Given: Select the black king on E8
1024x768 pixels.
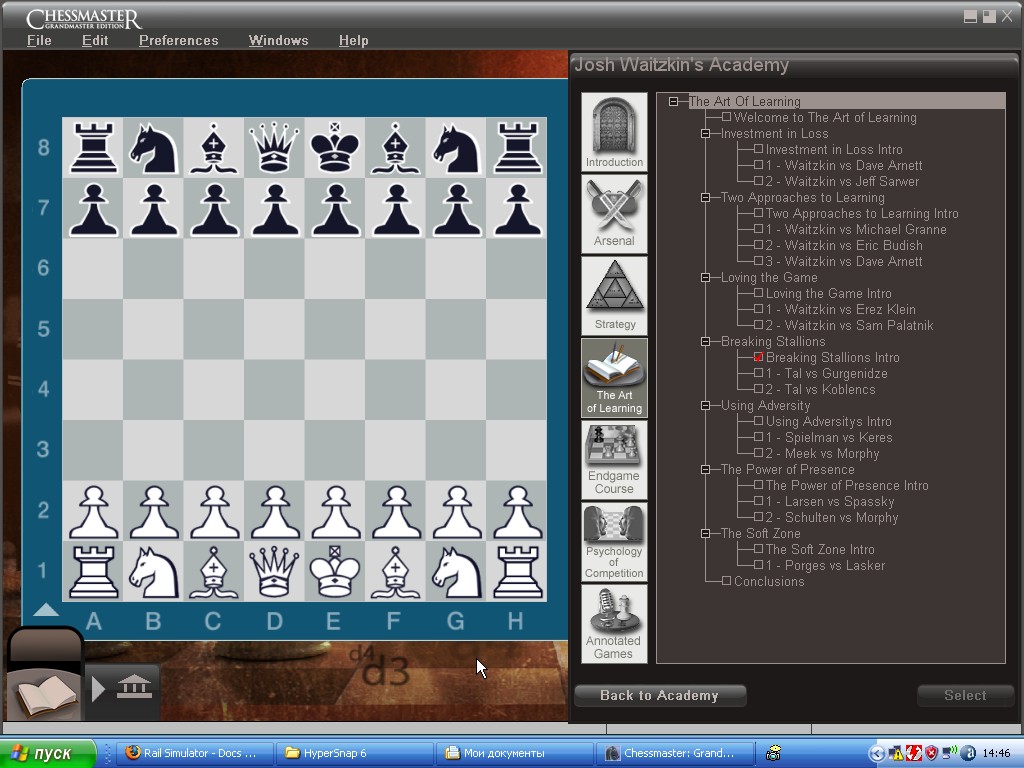Looking at the screenshot, I should click(x=334, y=147).
